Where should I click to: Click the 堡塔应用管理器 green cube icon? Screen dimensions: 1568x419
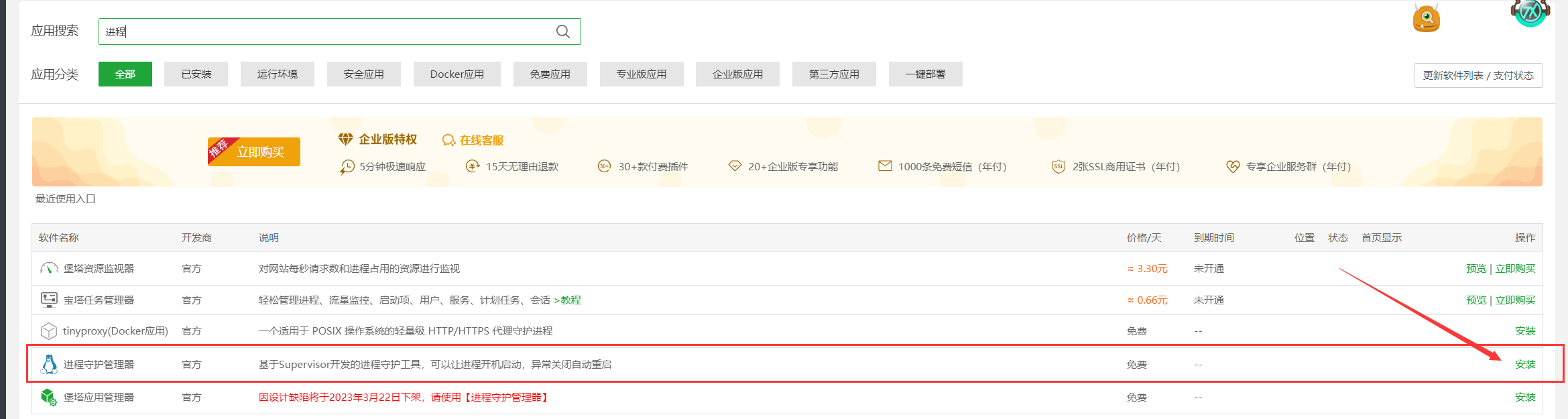(49, 397)
